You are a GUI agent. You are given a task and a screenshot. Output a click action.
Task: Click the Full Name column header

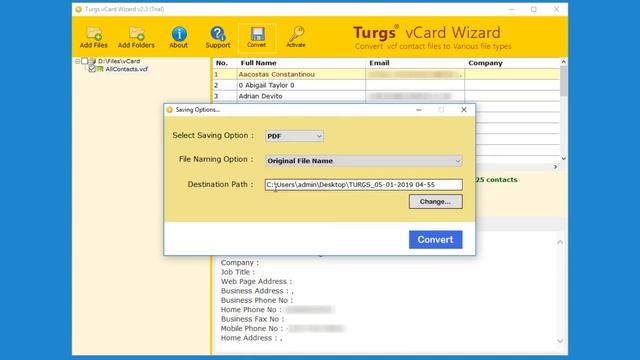click(x=301, y=63)
